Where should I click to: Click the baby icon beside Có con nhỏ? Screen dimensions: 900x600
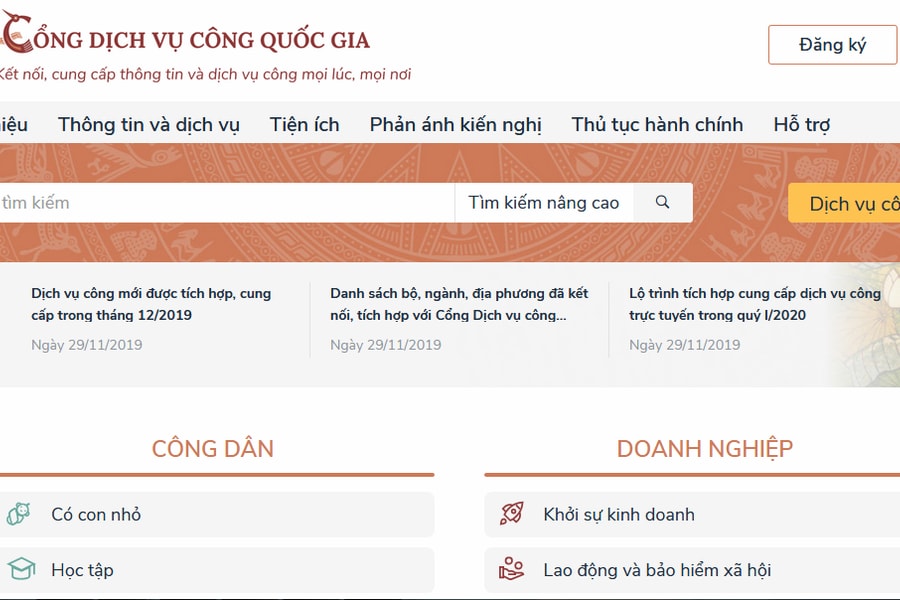pos(18,514)
